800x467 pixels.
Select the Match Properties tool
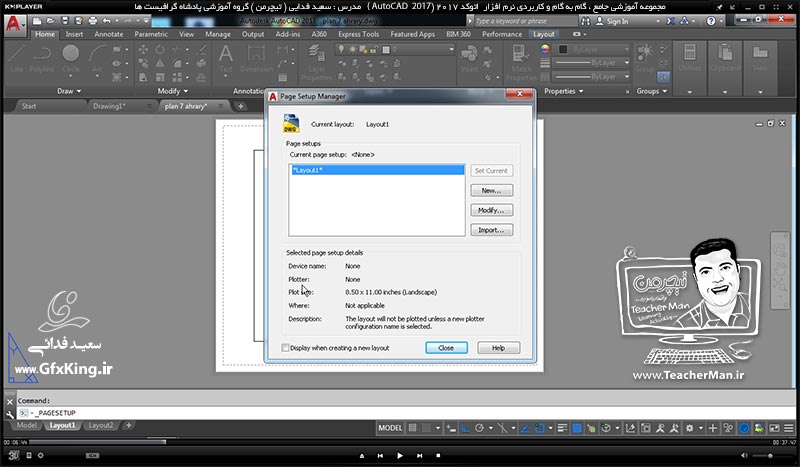point(521,61)
